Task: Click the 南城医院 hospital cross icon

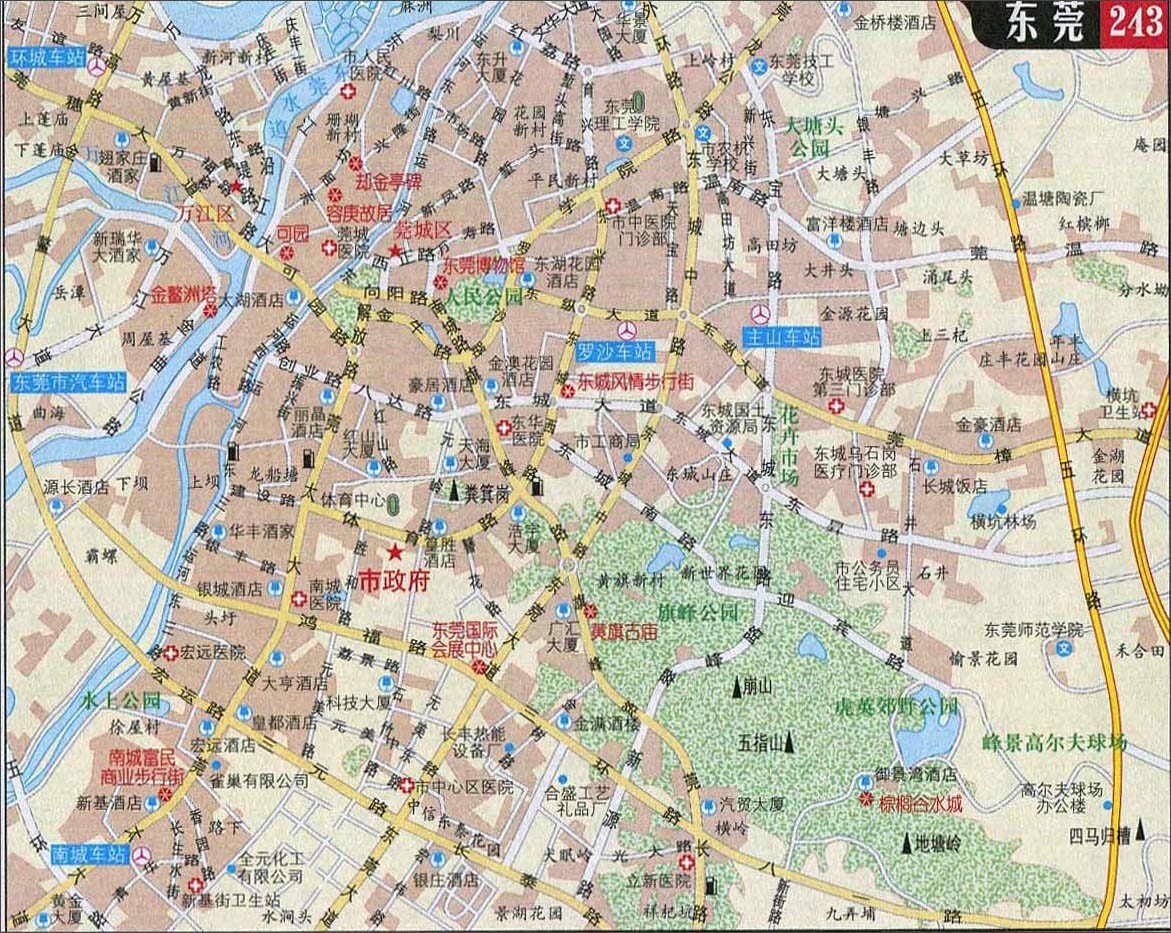Action: point(298,600)
